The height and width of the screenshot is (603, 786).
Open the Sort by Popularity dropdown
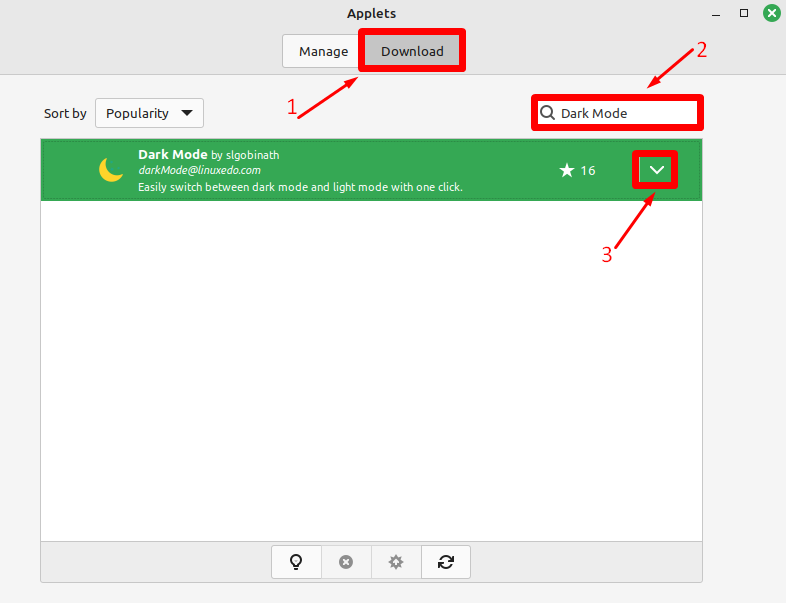149,113
